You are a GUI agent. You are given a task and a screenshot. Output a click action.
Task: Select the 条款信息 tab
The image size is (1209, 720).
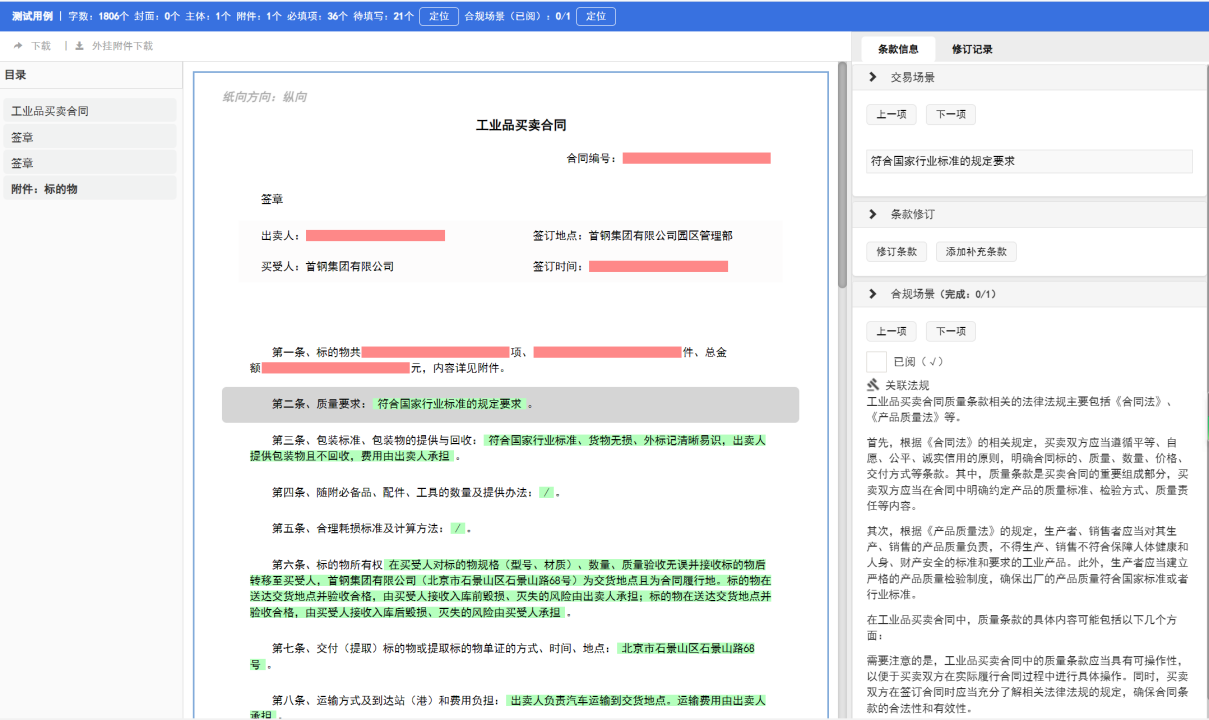[898, 49]
